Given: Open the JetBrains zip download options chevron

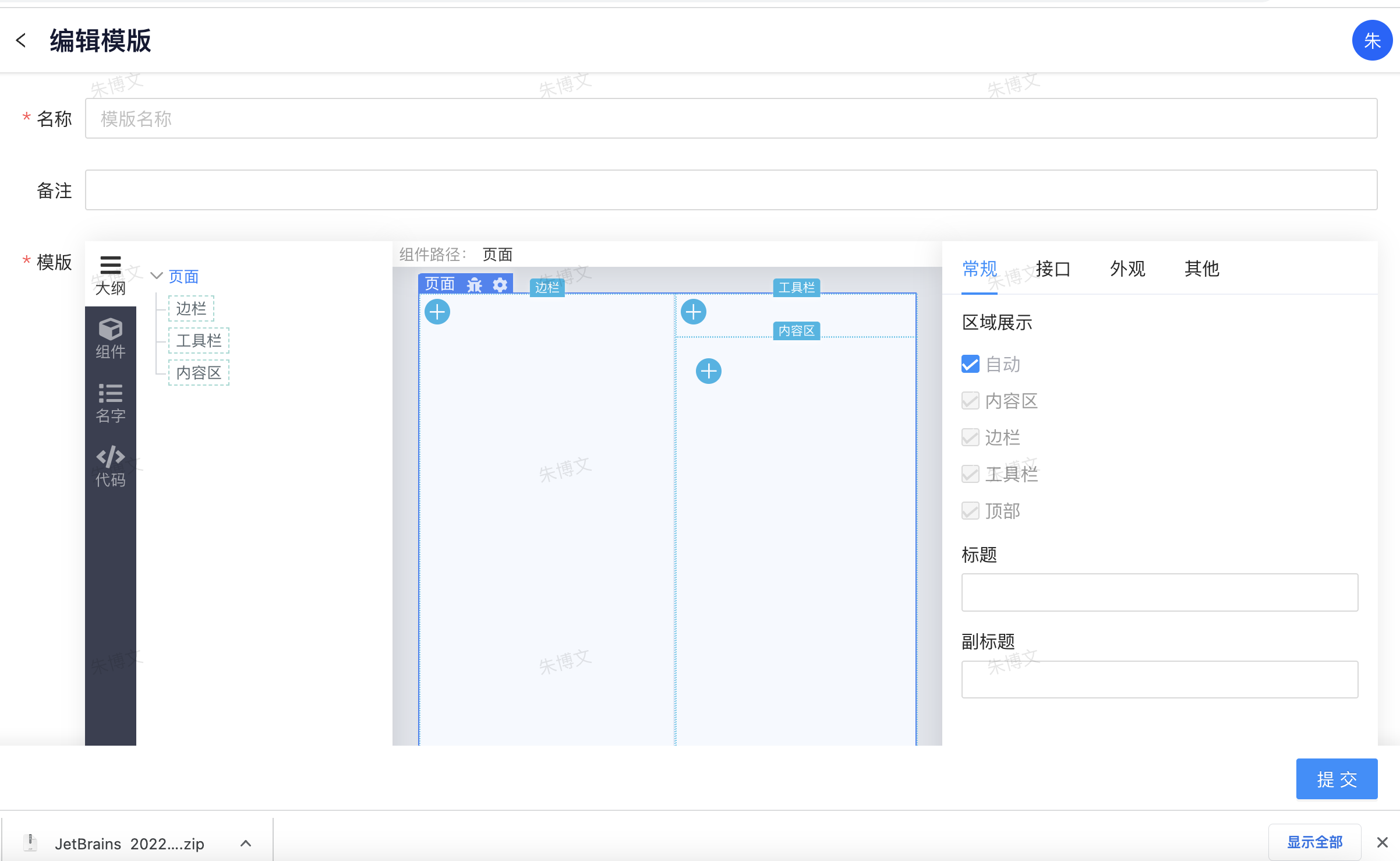Looking at the screenshot, I should 246,843.
